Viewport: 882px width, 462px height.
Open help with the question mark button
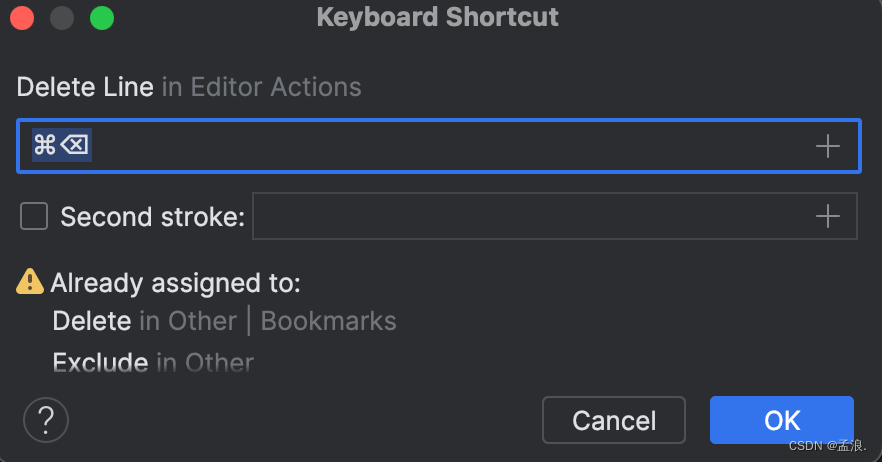pos(45,420)
